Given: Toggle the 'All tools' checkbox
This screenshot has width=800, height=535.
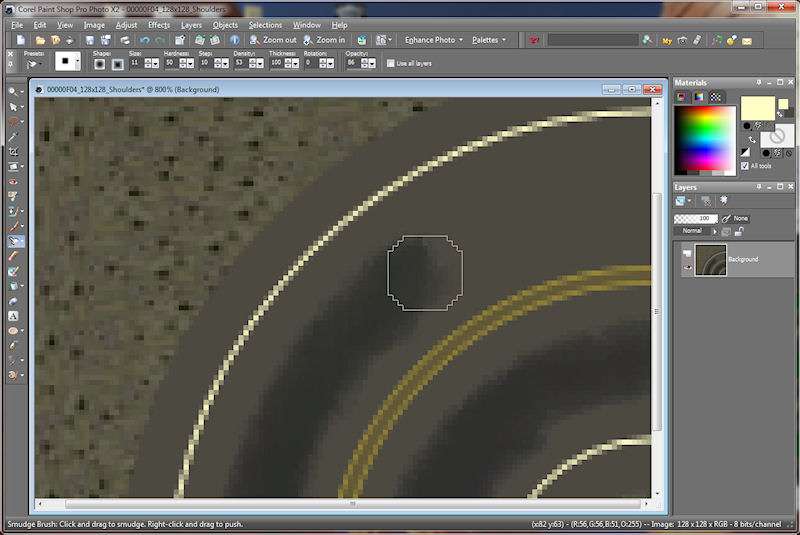Looking at the screenshot, I should [744, 166].
